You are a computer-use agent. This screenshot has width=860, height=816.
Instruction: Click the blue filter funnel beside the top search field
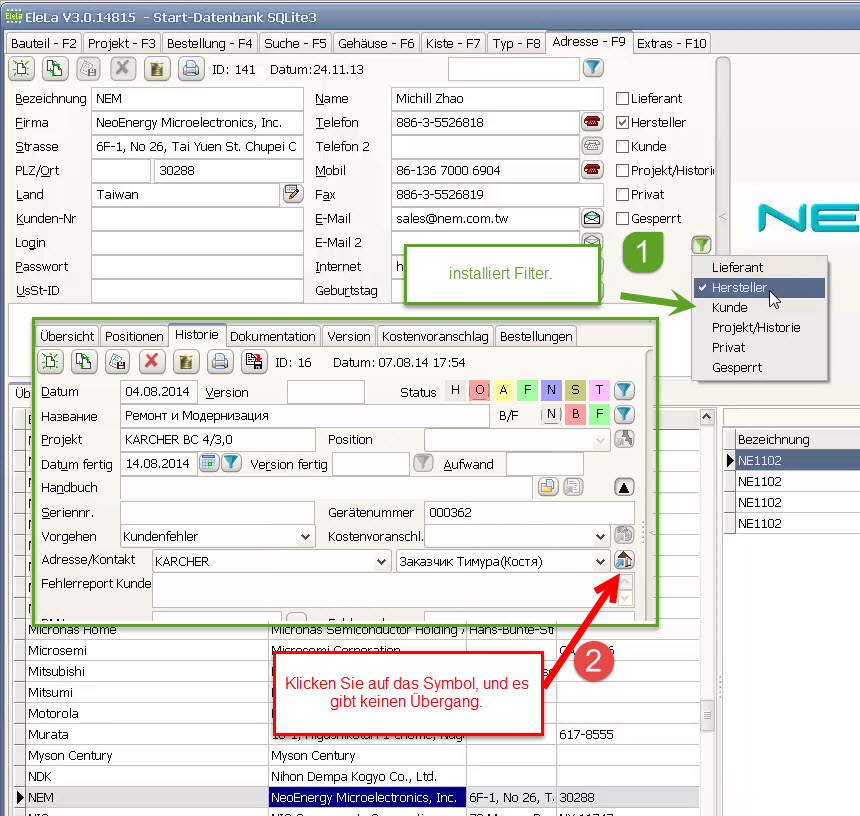tap(593, 68)
